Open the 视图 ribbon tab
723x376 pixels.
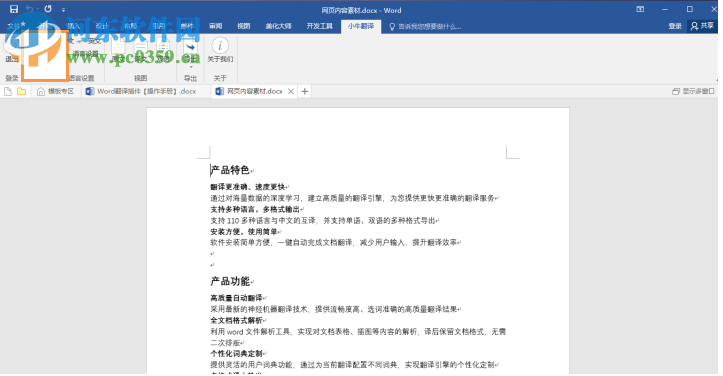click(x=243, y=26)
